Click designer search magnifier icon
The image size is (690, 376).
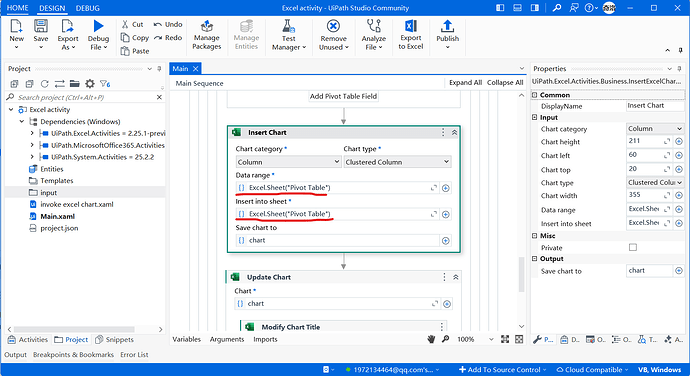pos(445,339)
